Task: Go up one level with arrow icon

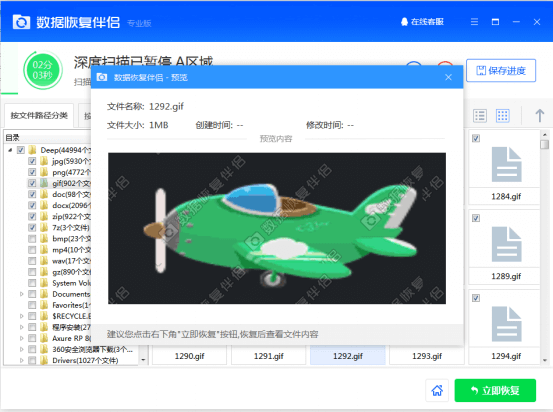Action: [x=539, y=115]
